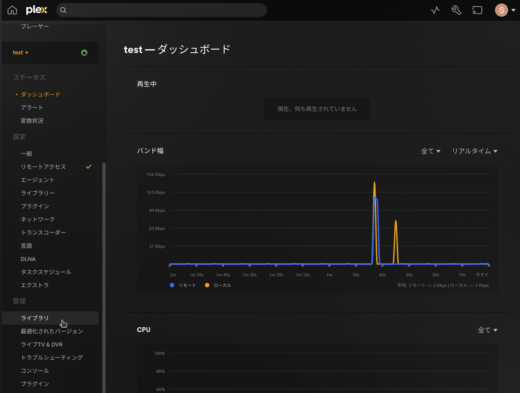Open 一般 settings
This screenshot has width=520, height=393.
pos(26,154)
